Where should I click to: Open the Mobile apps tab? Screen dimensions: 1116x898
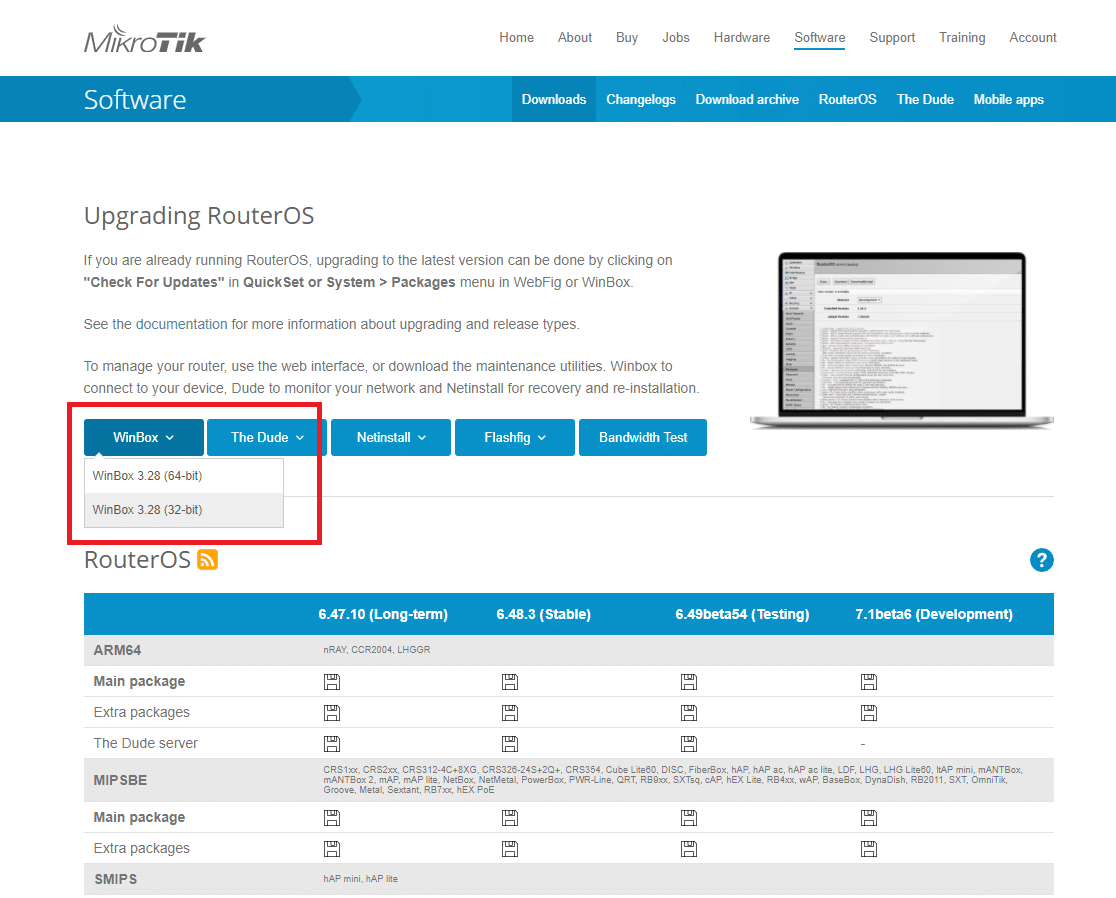tap(1009, 100)
